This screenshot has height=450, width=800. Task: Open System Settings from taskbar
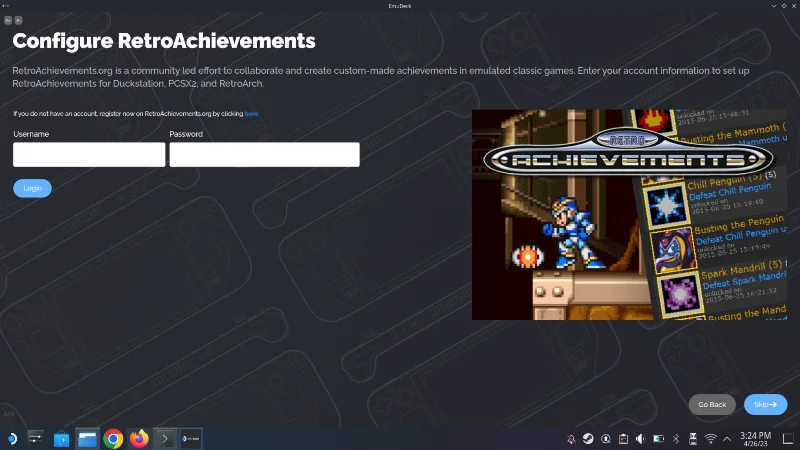coord(36,439)
